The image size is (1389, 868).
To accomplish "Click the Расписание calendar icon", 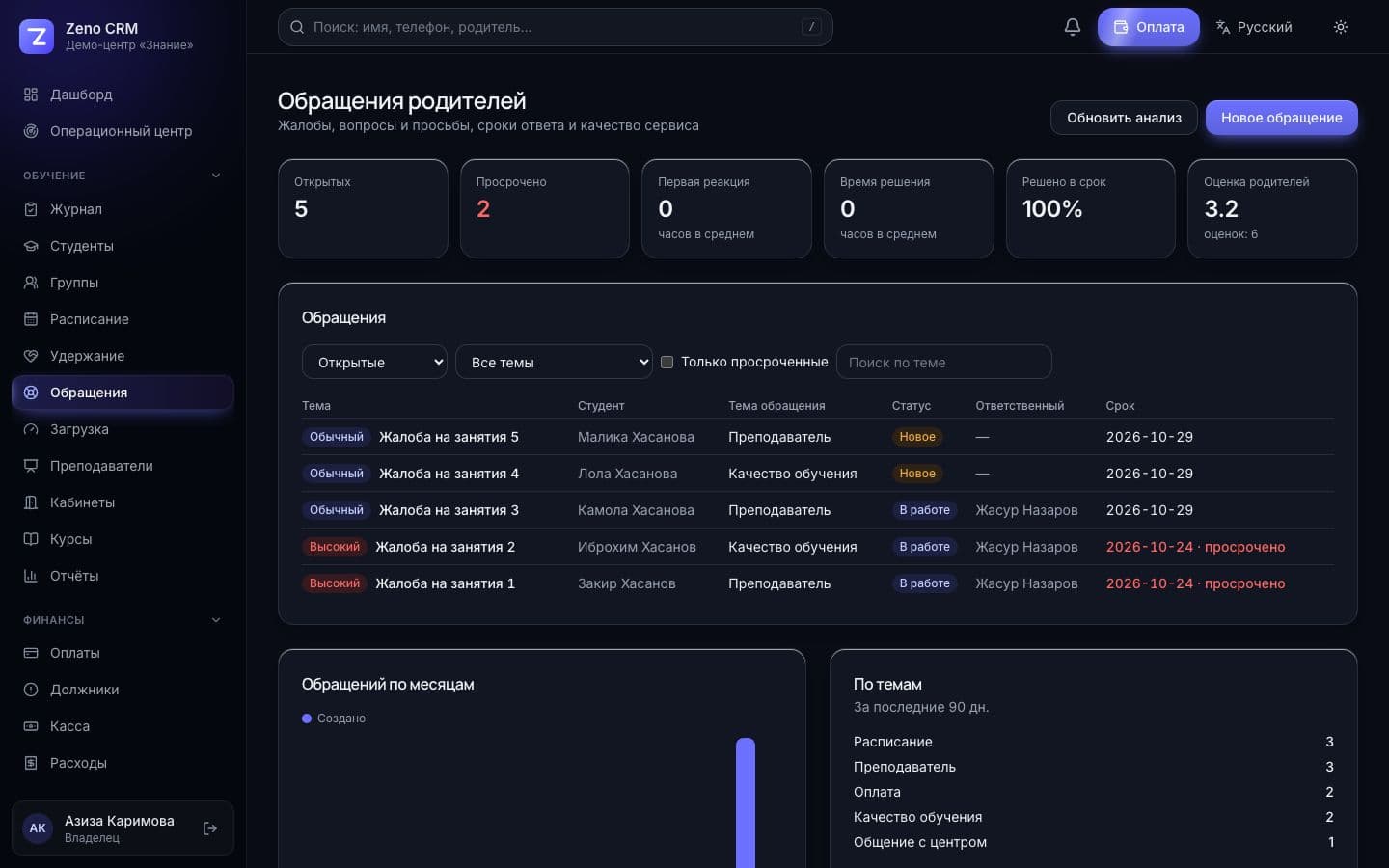I will [31, 319].
